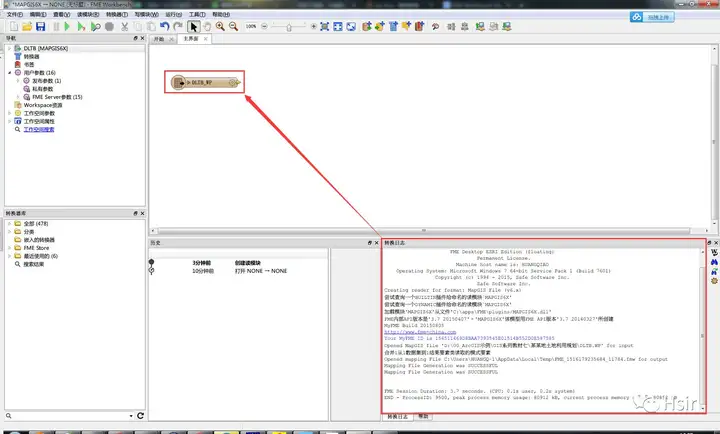Select the arrow Select tool
720x434 pixels.
click(x=194, y=27)
